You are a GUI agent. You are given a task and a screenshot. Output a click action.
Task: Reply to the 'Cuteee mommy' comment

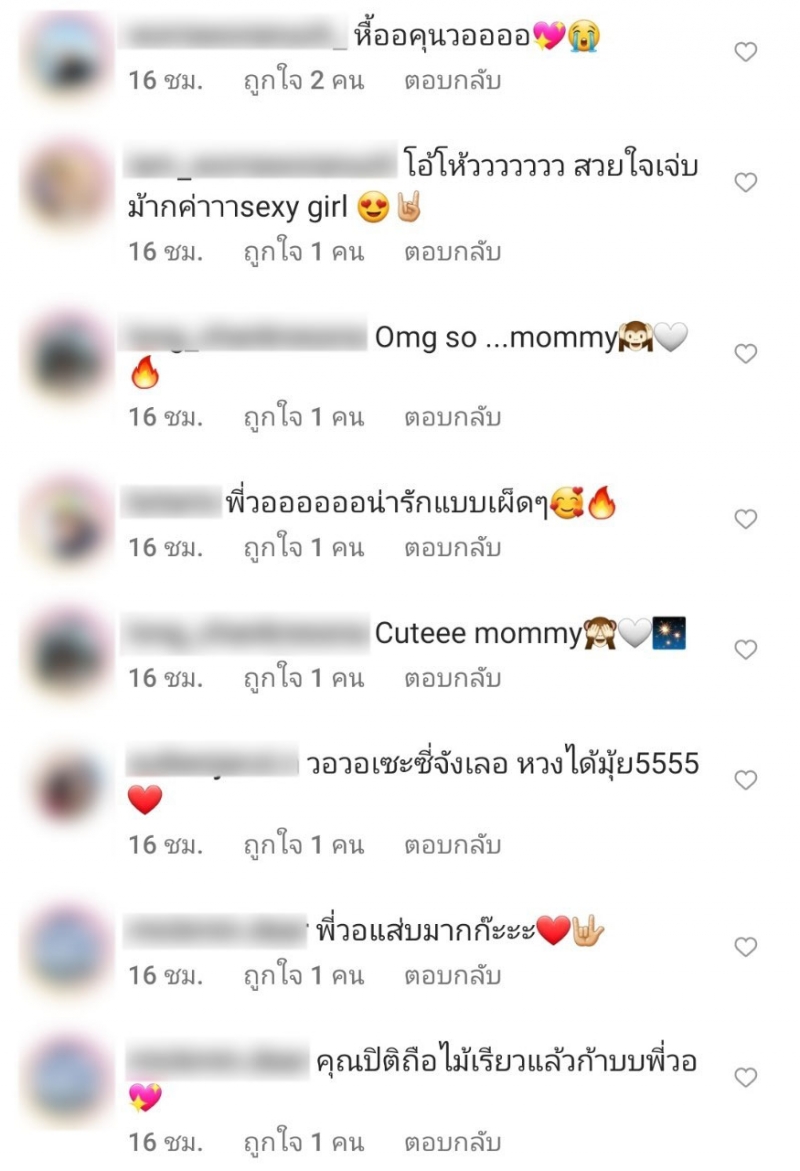coord(453,679)
